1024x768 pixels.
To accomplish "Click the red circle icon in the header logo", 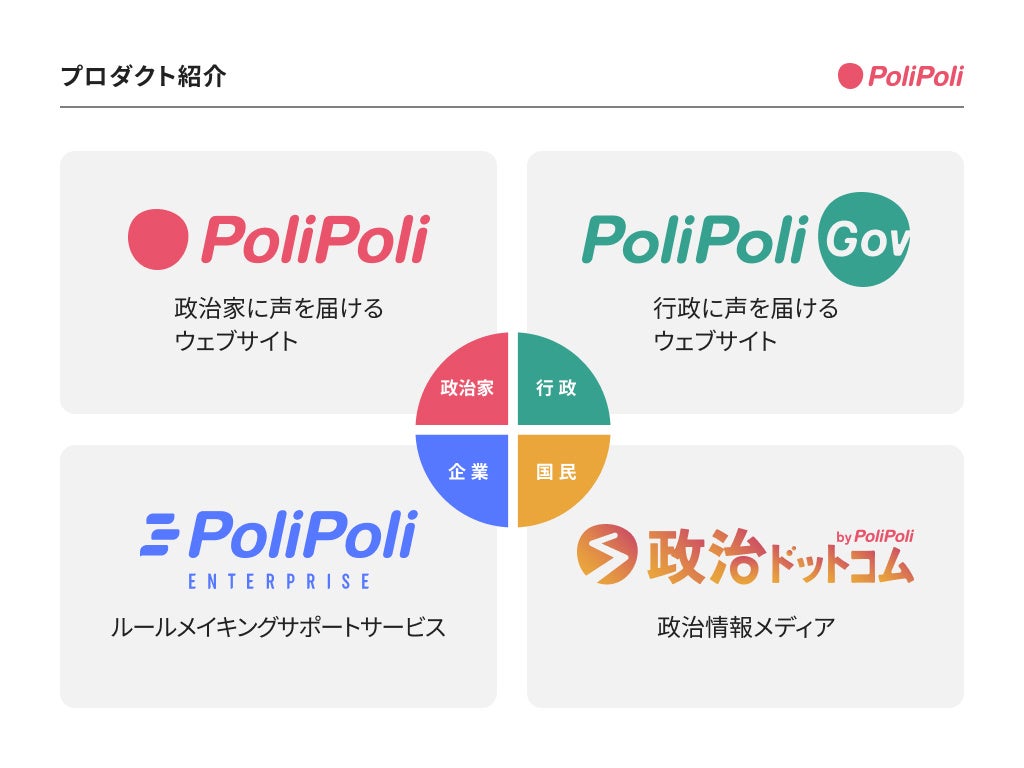I will pyautogui.click(x=850, y=76).
